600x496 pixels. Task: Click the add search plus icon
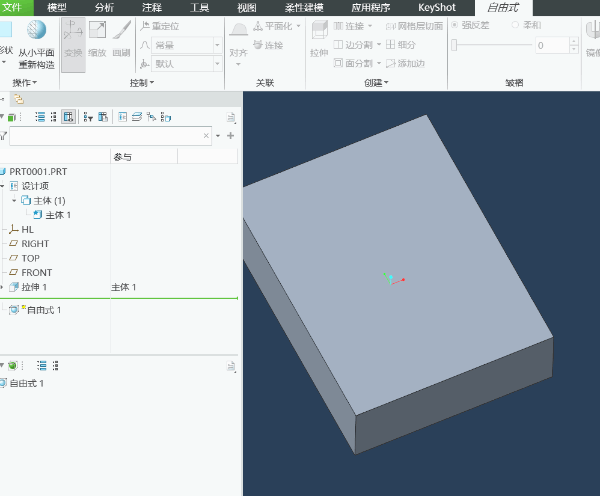point(230,135)
